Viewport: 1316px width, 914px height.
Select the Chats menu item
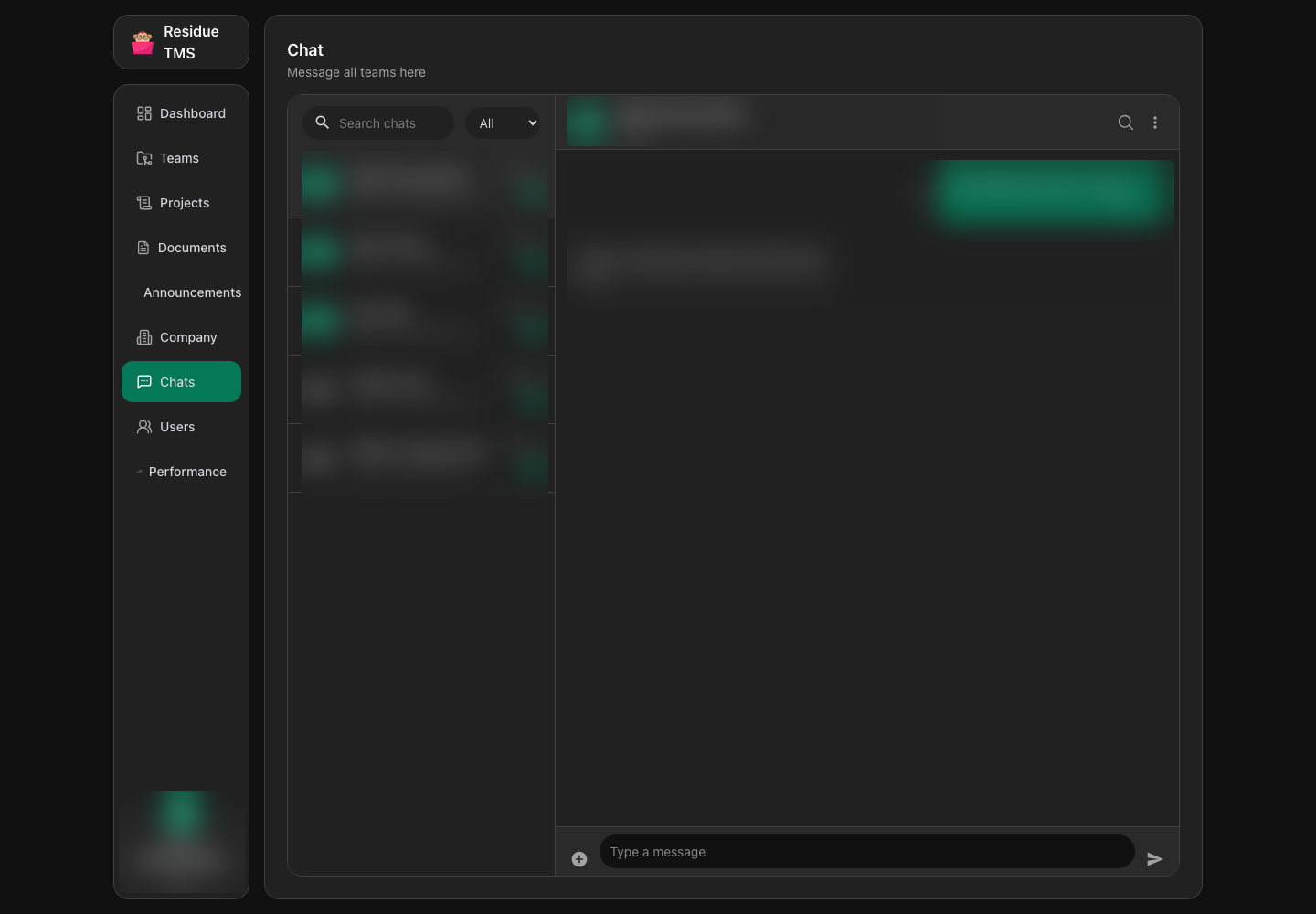point(181,382)
